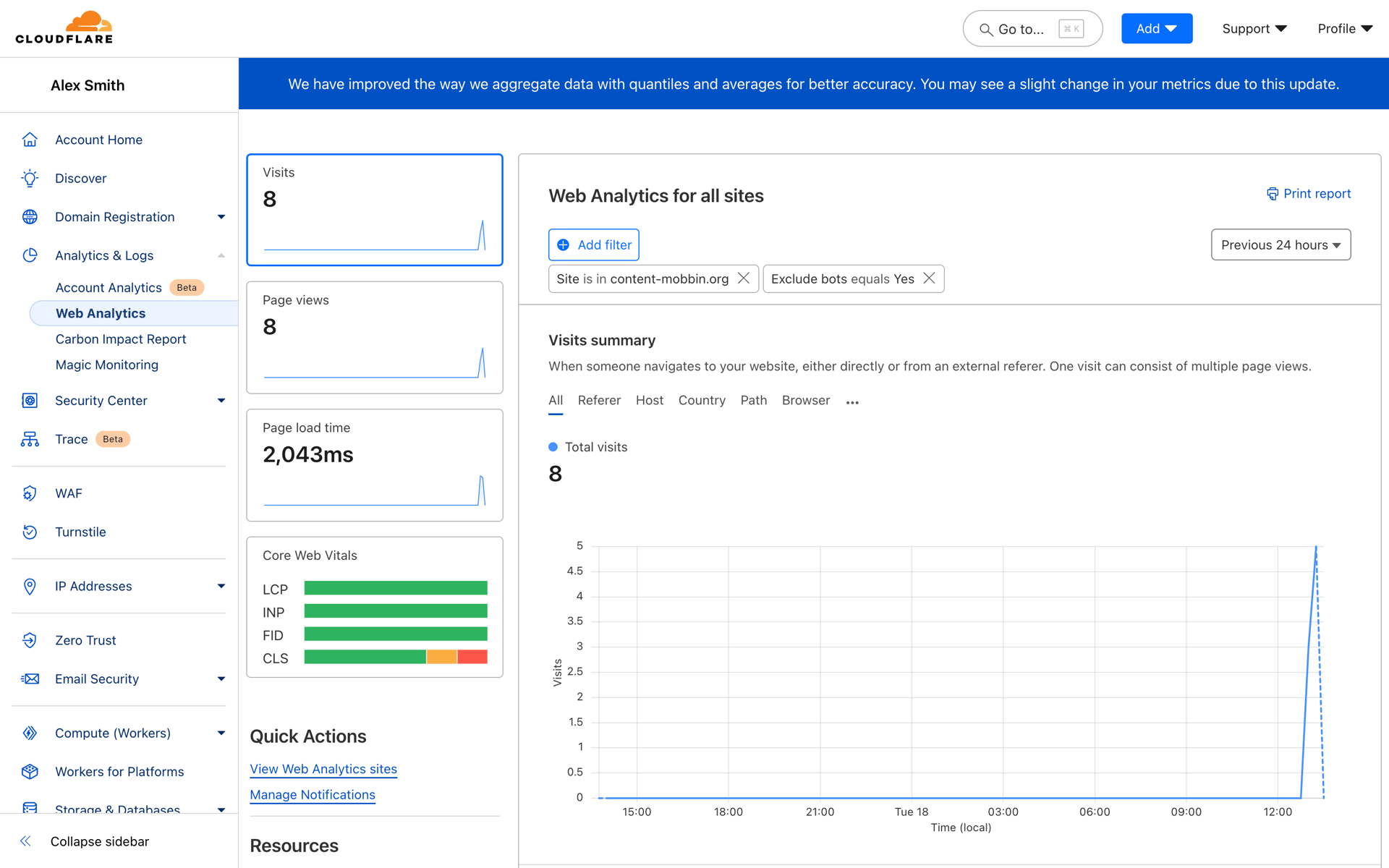Open Carbon Impact Report
1389x868 pixels.
[121, 339]
